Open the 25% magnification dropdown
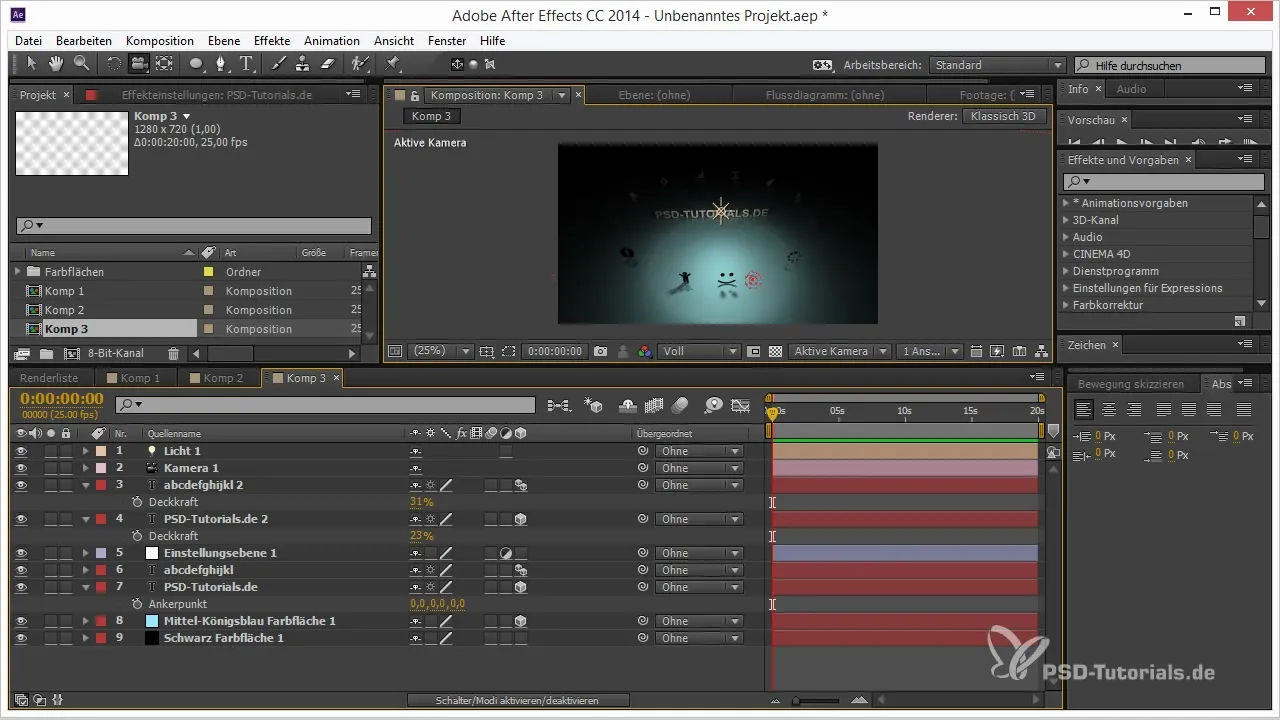The image size is (1280, 720). [x=441, y=352]
